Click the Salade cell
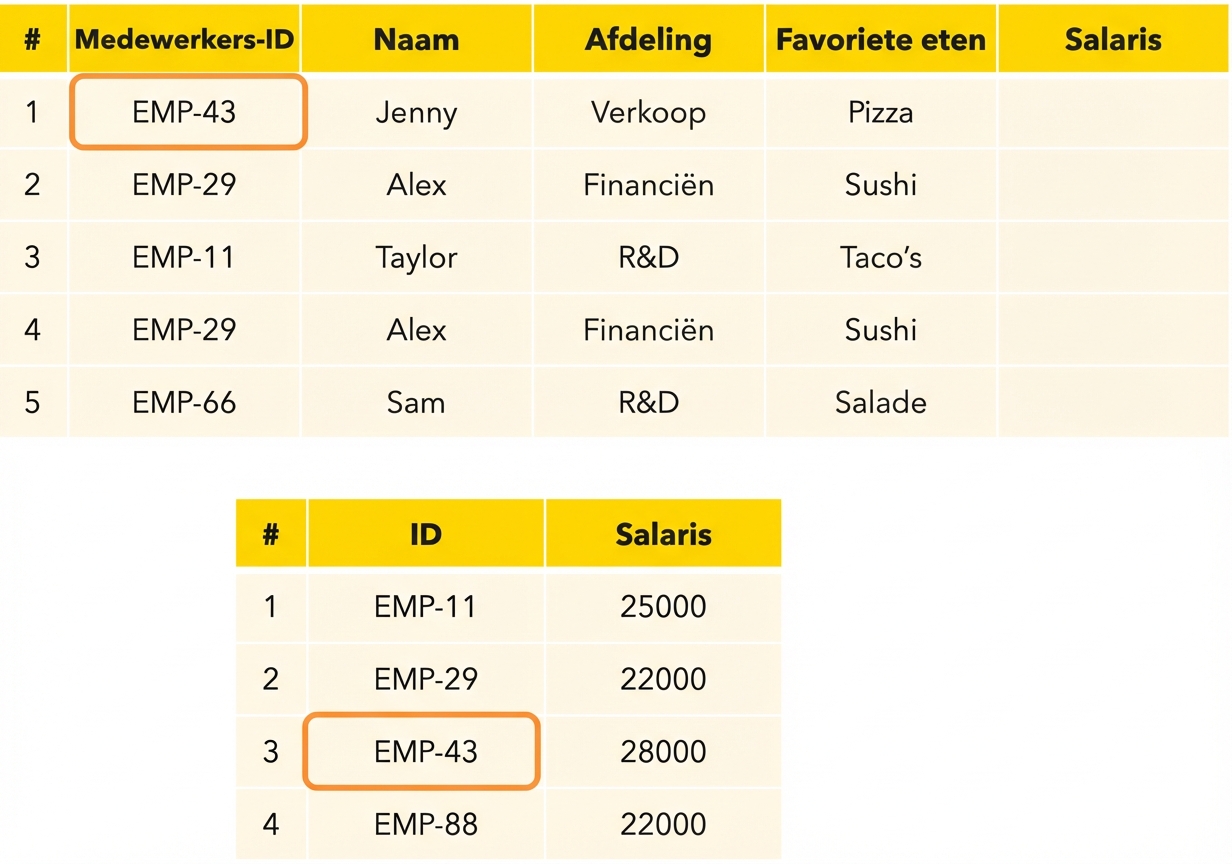The width and height of the screenshot is (1232, 864). coord(880,403)
